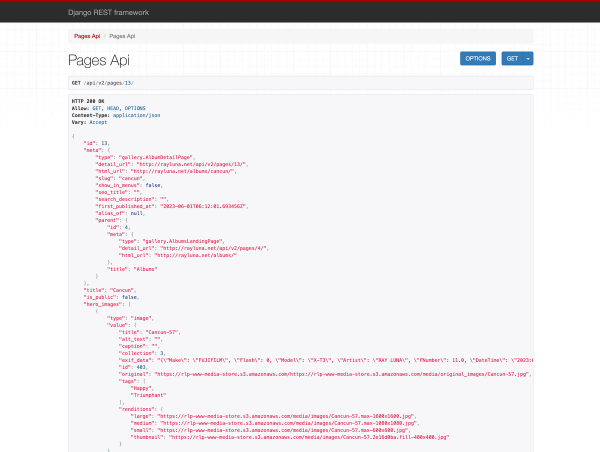The width and height of the screenshot is (600, 452).
Task: Click the search_description line
Action: click(x=132, y=199)
